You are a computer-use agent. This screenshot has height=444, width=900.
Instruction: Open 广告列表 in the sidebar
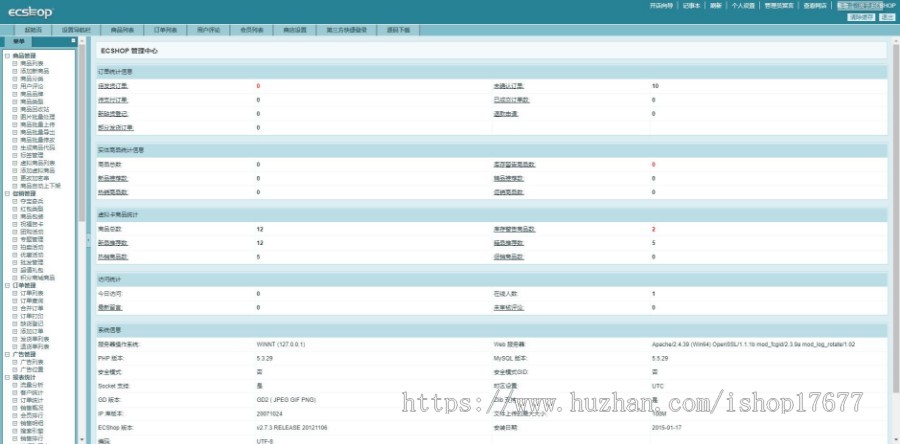(x=31, y=362)
